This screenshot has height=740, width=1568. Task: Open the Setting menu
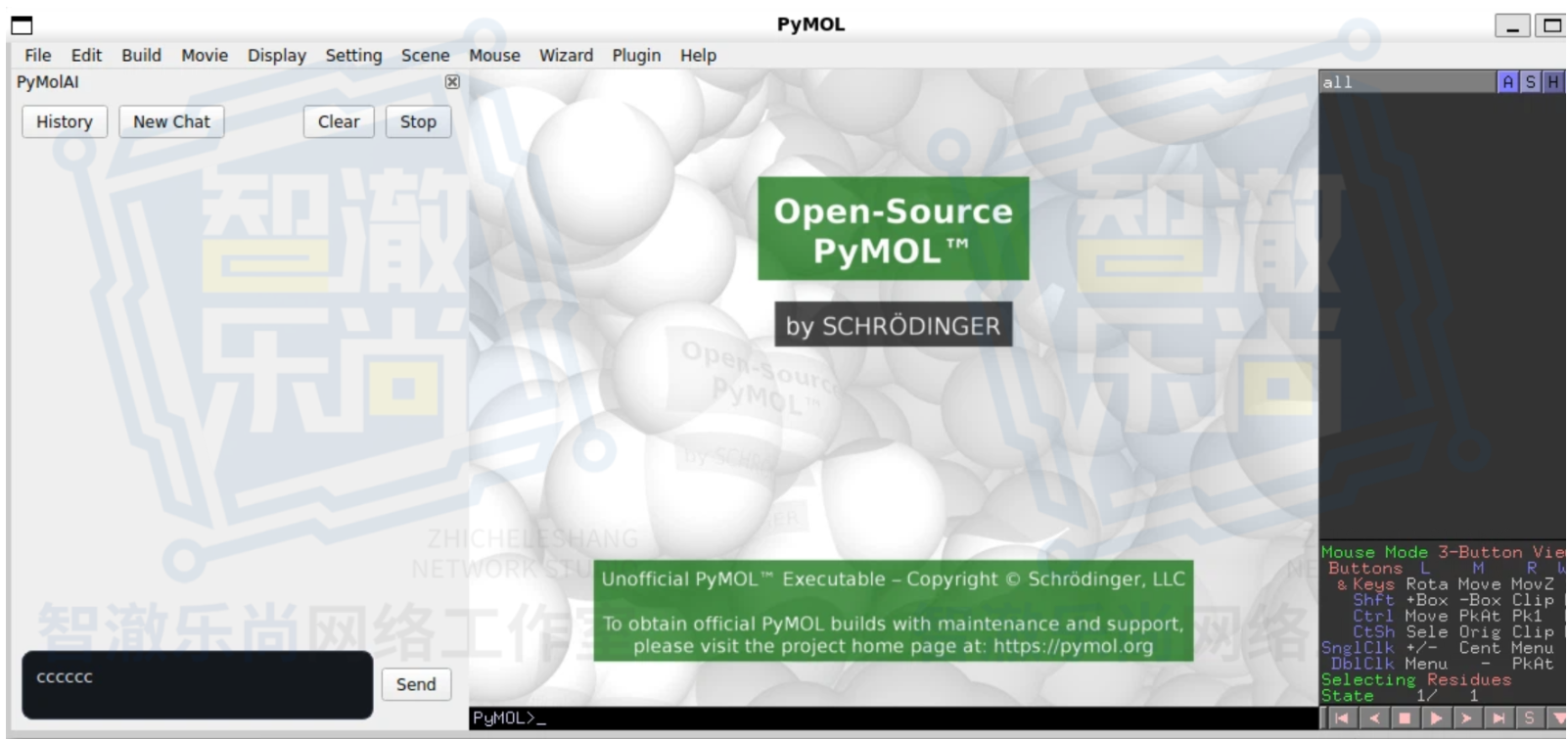click(353, 56)
